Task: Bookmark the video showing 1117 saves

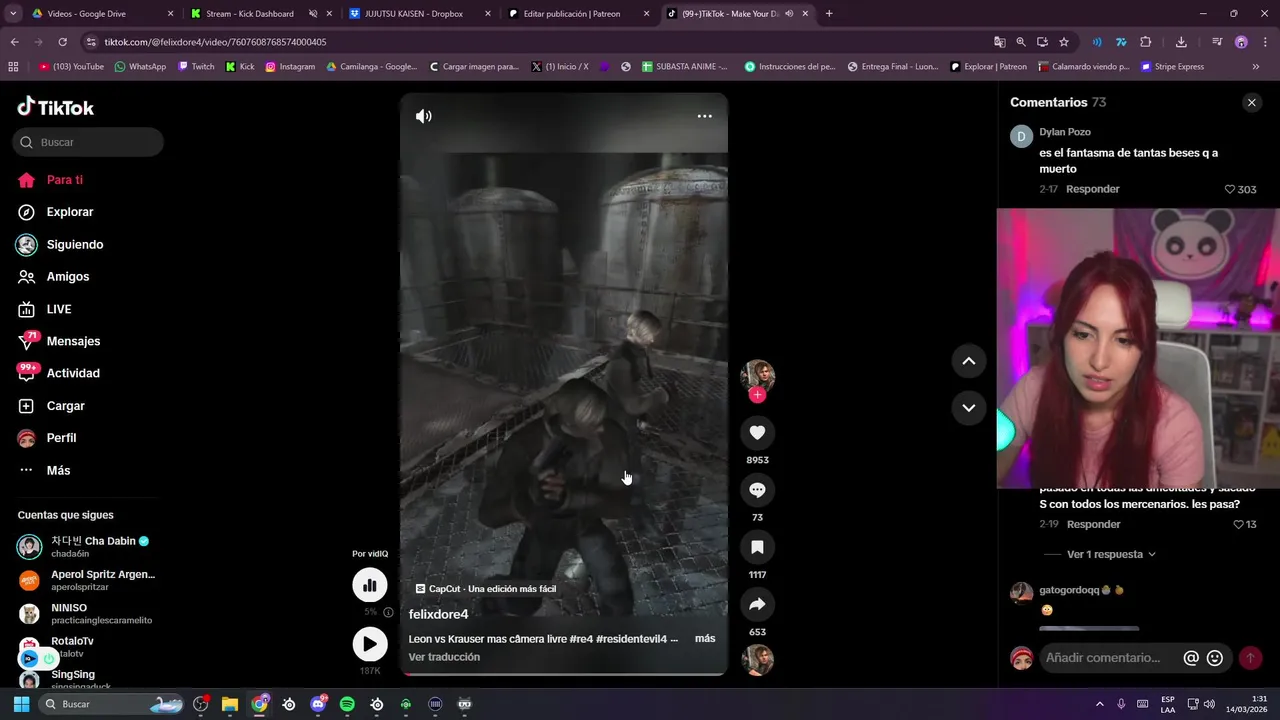Action: (x=757, y=547)
